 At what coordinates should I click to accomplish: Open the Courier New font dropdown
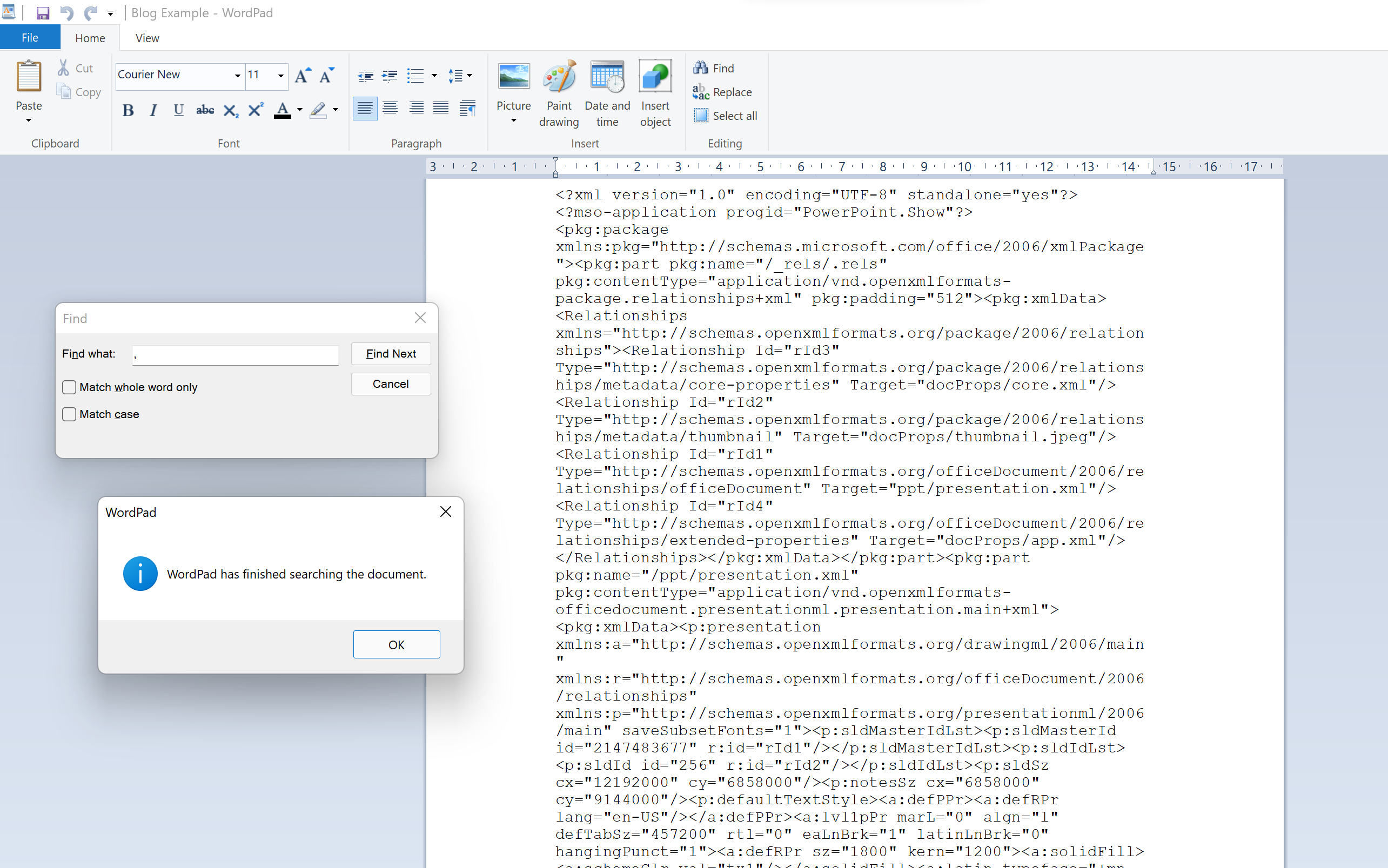(237, 76)
